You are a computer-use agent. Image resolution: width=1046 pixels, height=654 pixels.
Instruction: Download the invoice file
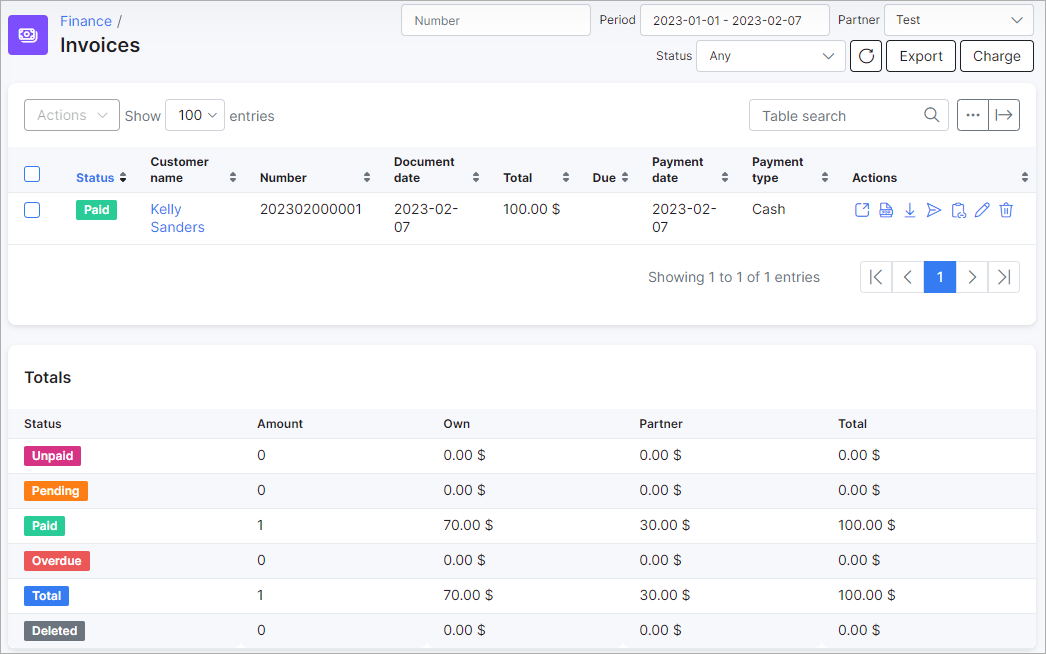(910, 210)
